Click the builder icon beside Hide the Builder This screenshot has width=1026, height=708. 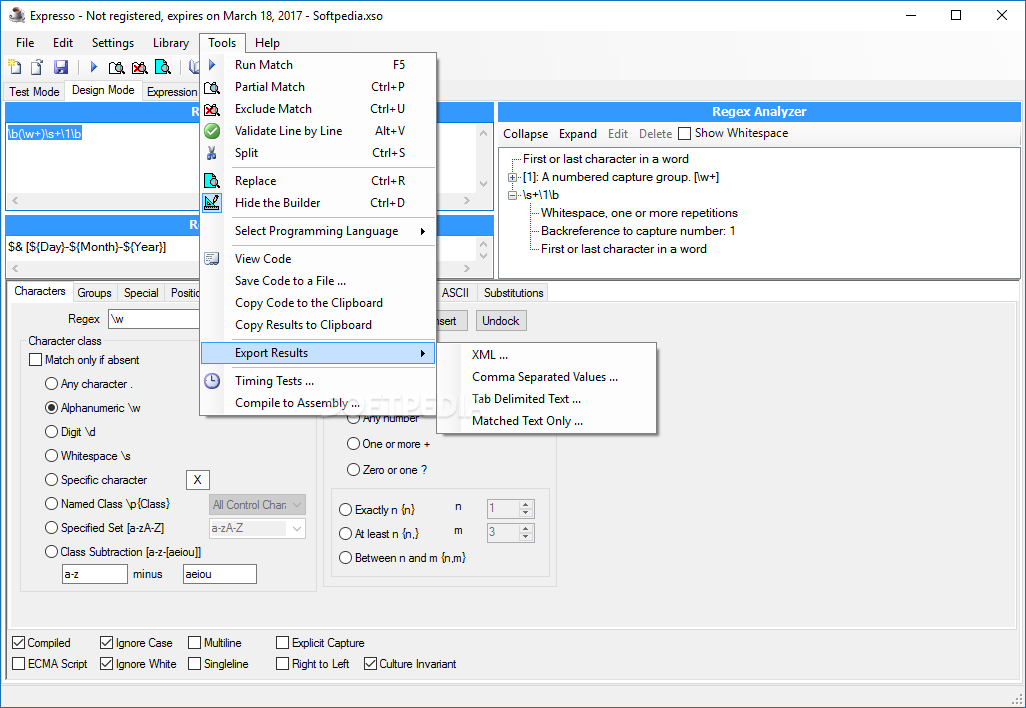point(212,203)
